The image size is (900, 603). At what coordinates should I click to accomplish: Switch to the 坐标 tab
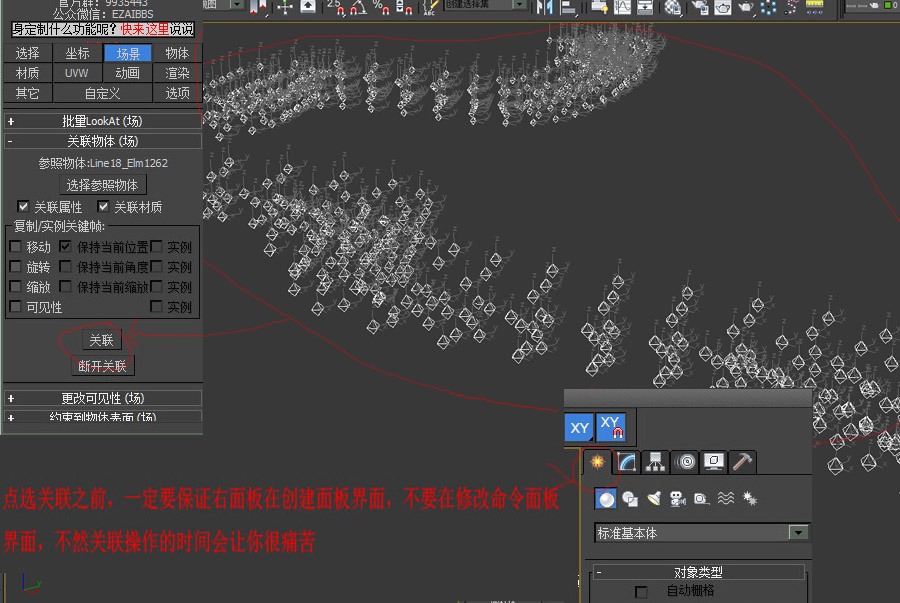coord(77,53)
